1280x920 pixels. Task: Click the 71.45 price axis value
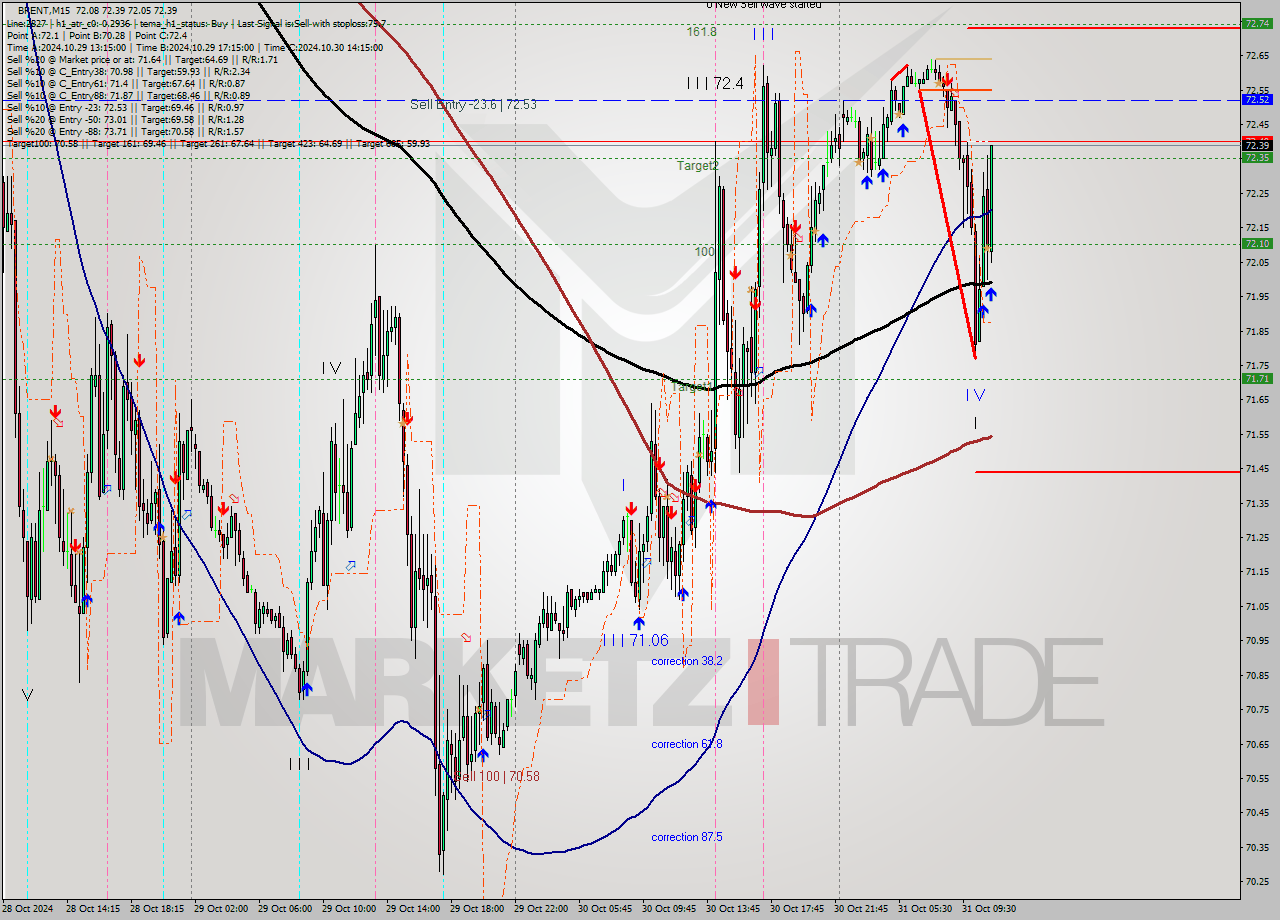pyautogui.click(x=1257, y=468)
